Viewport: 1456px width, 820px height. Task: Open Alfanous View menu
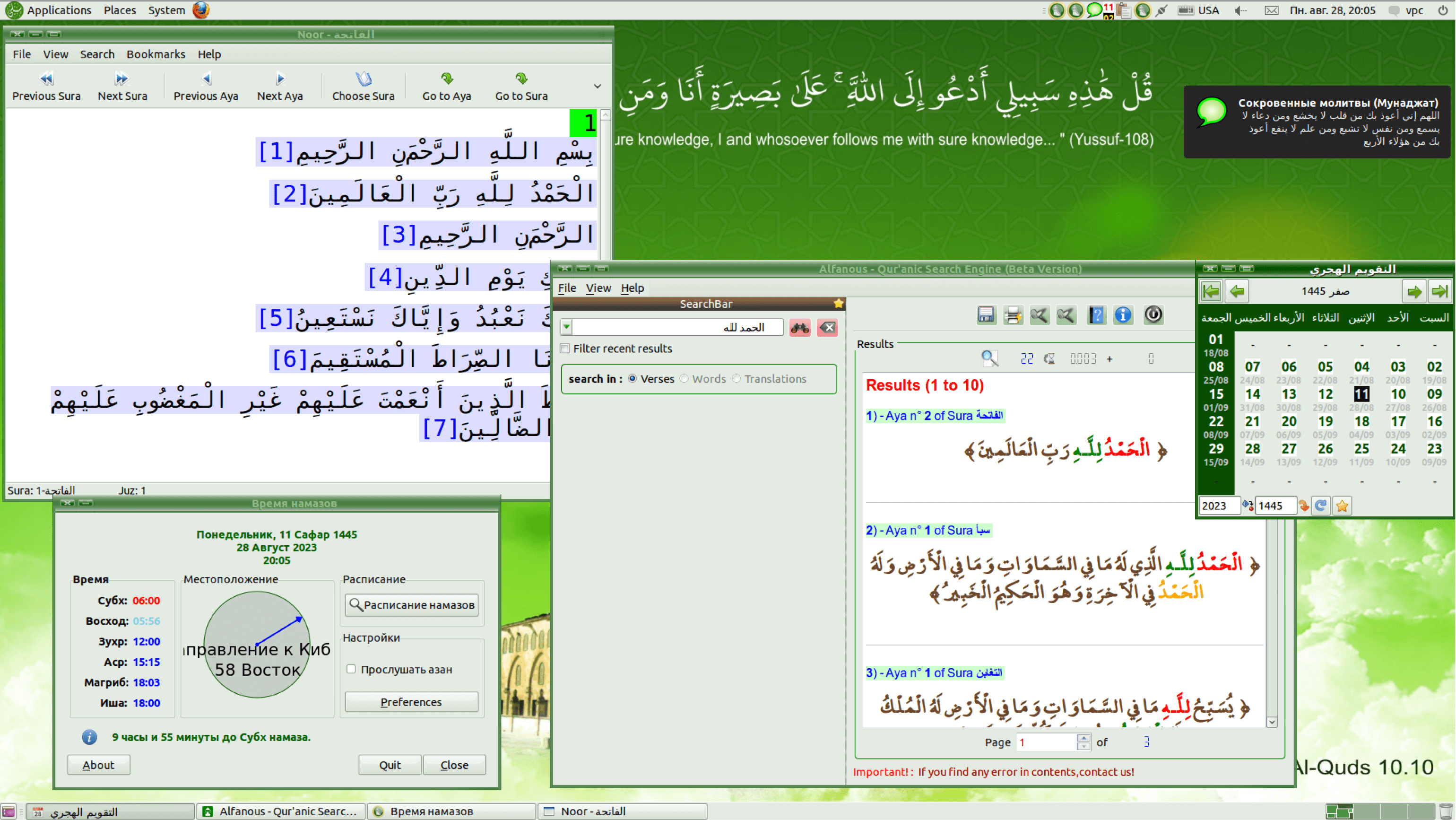598,288
